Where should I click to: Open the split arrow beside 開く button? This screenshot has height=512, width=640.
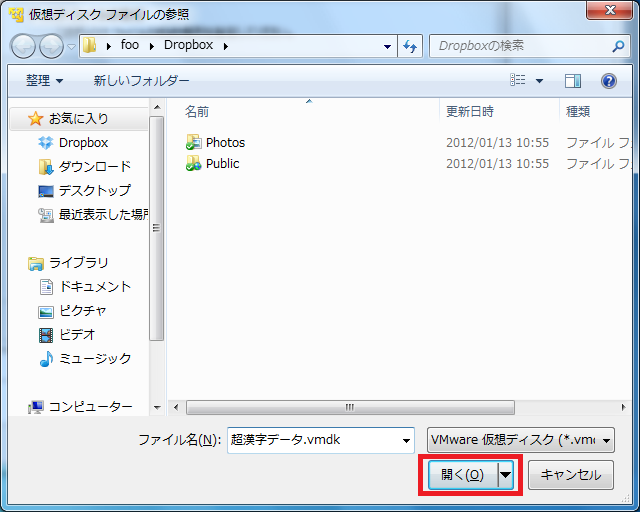pyautogui.click(x=506, y=475)
